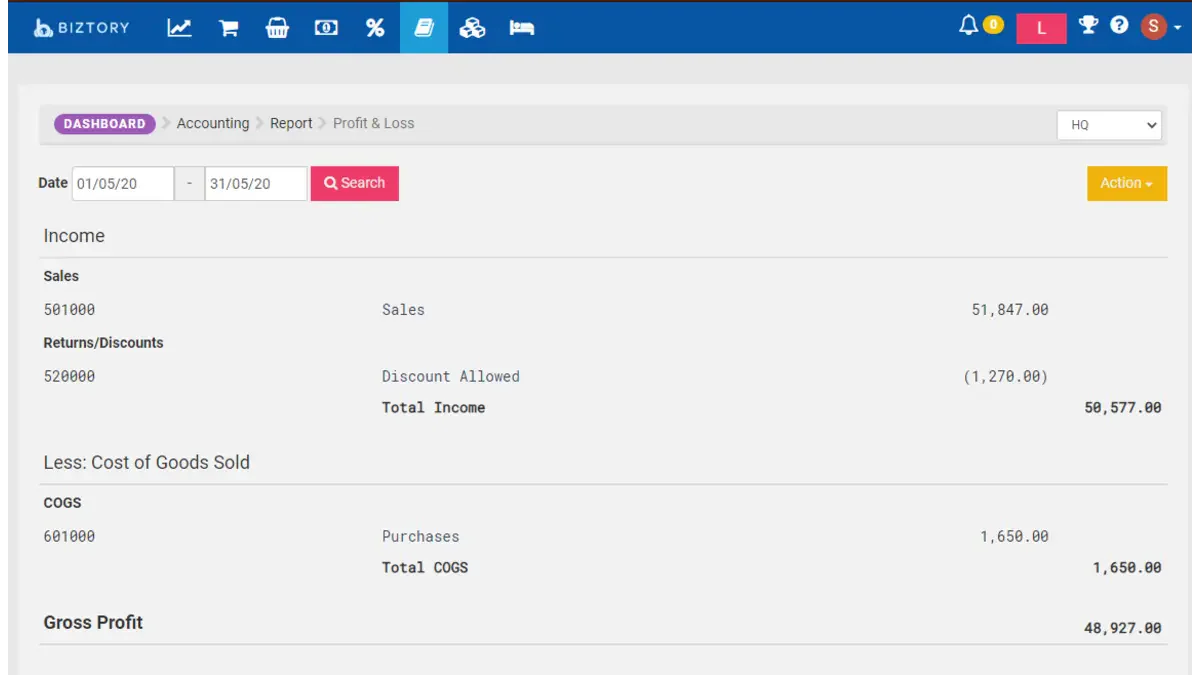Click the pink L button
1200x675 pixels.
(1041, 28)
